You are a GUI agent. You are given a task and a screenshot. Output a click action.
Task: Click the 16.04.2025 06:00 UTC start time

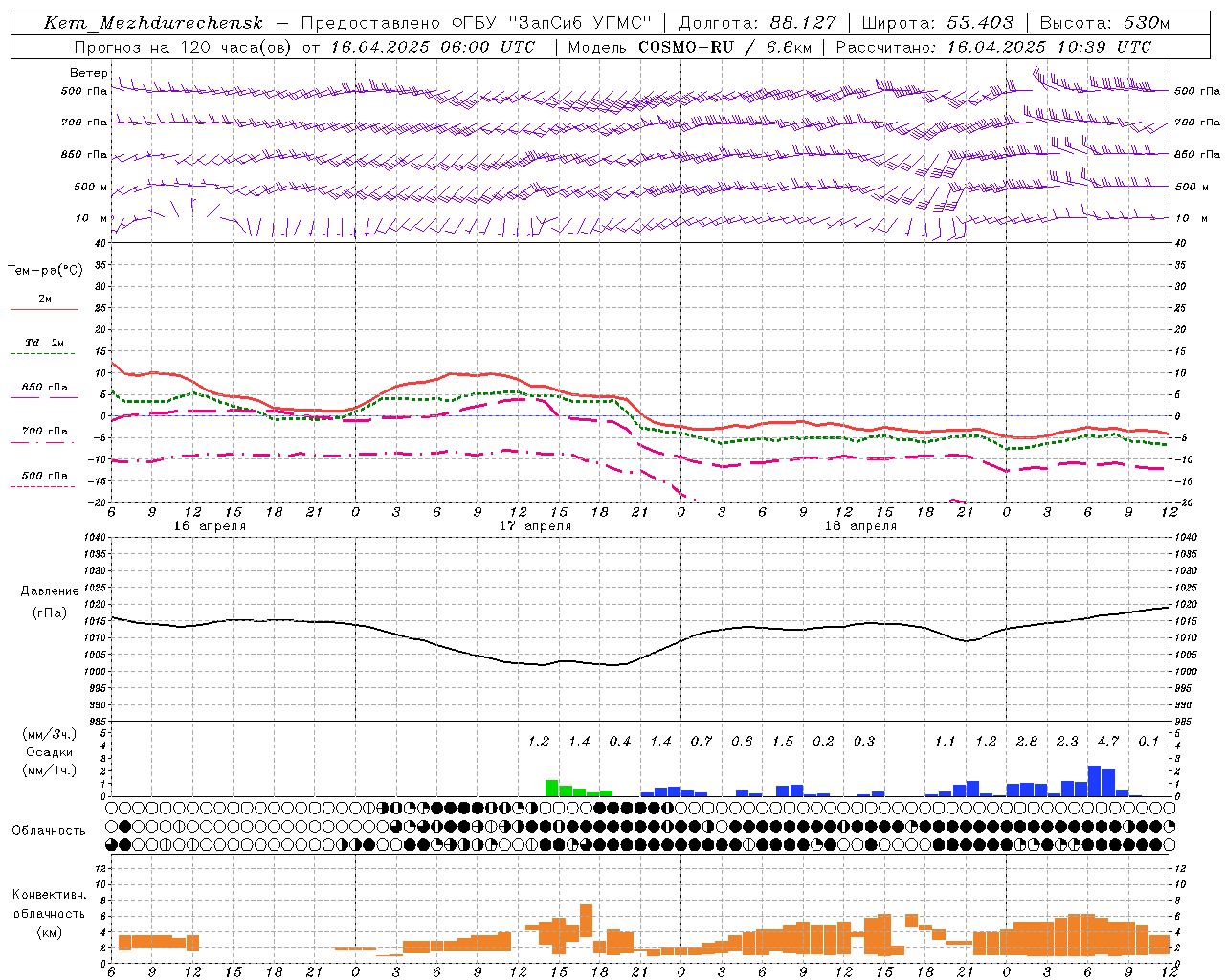click(x=433, y=47)
